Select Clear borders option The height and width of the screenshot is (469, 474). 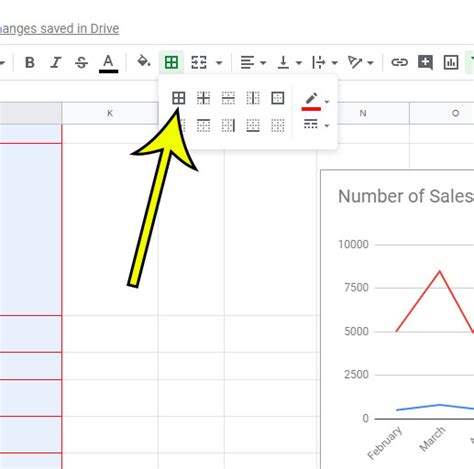click(278, 125)
